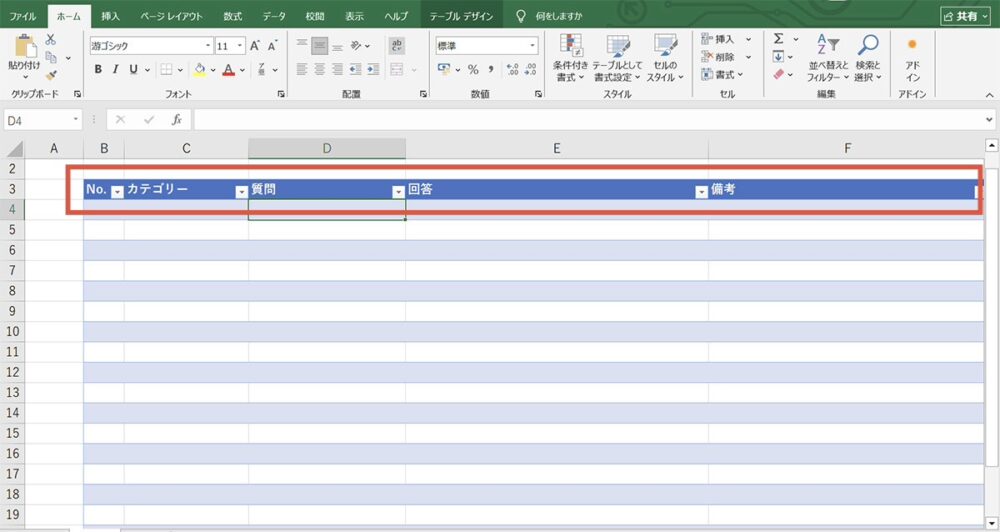Toggle bottom vertical alignment
The image size is (1000, 532).
point(337,46)
